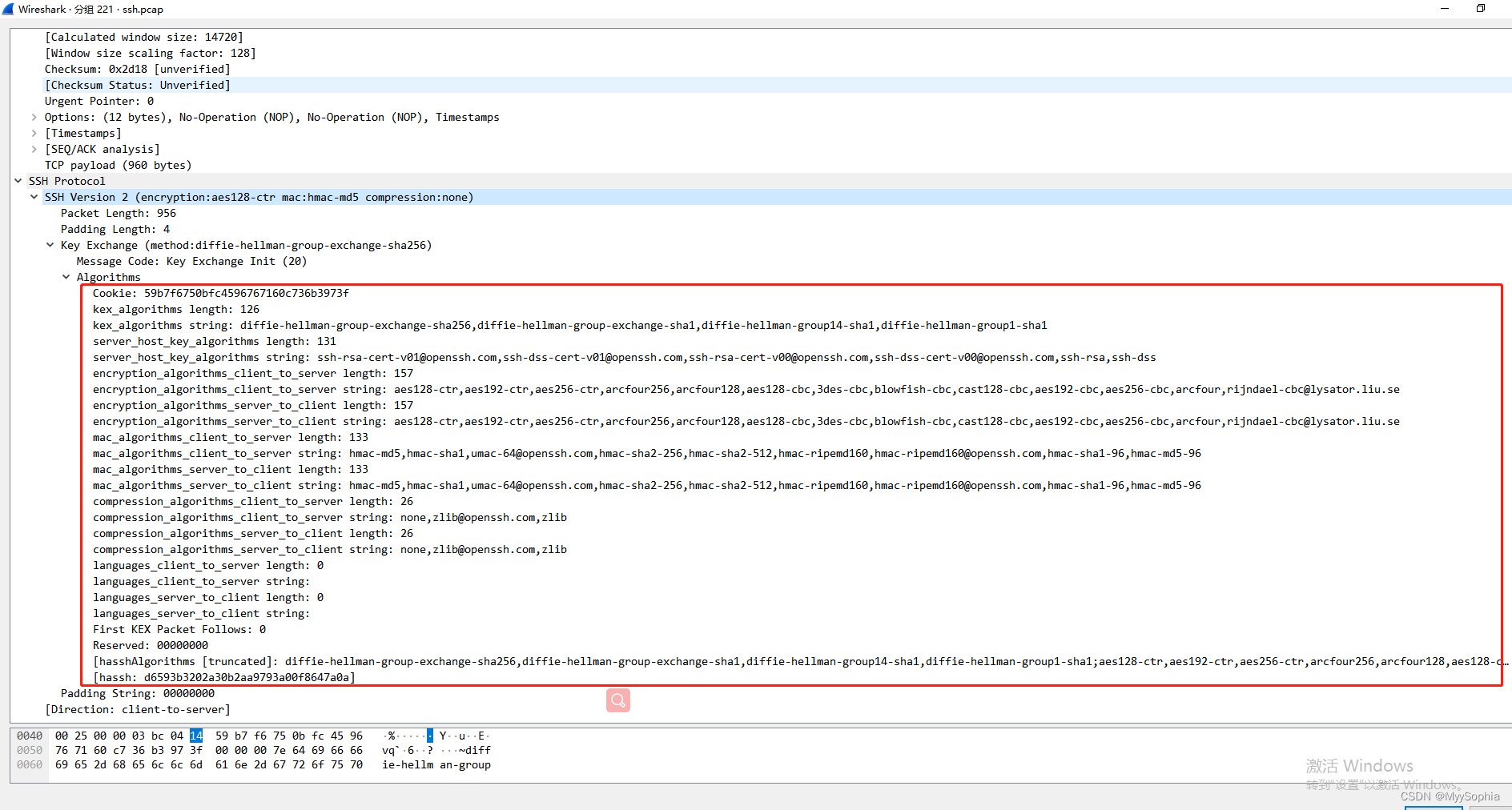Select the Calculated window size row
1512x810 pixels.
coord(144,37)
